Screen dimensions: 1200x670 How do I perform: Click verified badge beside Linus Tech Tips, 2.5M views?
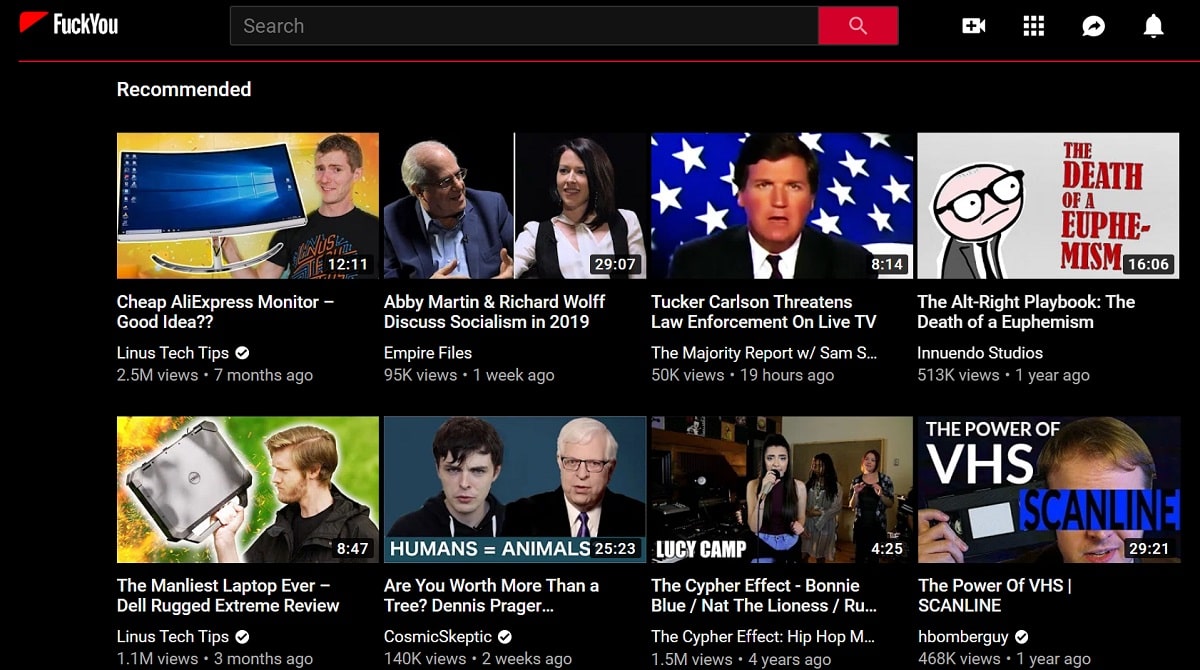point(243,353)
